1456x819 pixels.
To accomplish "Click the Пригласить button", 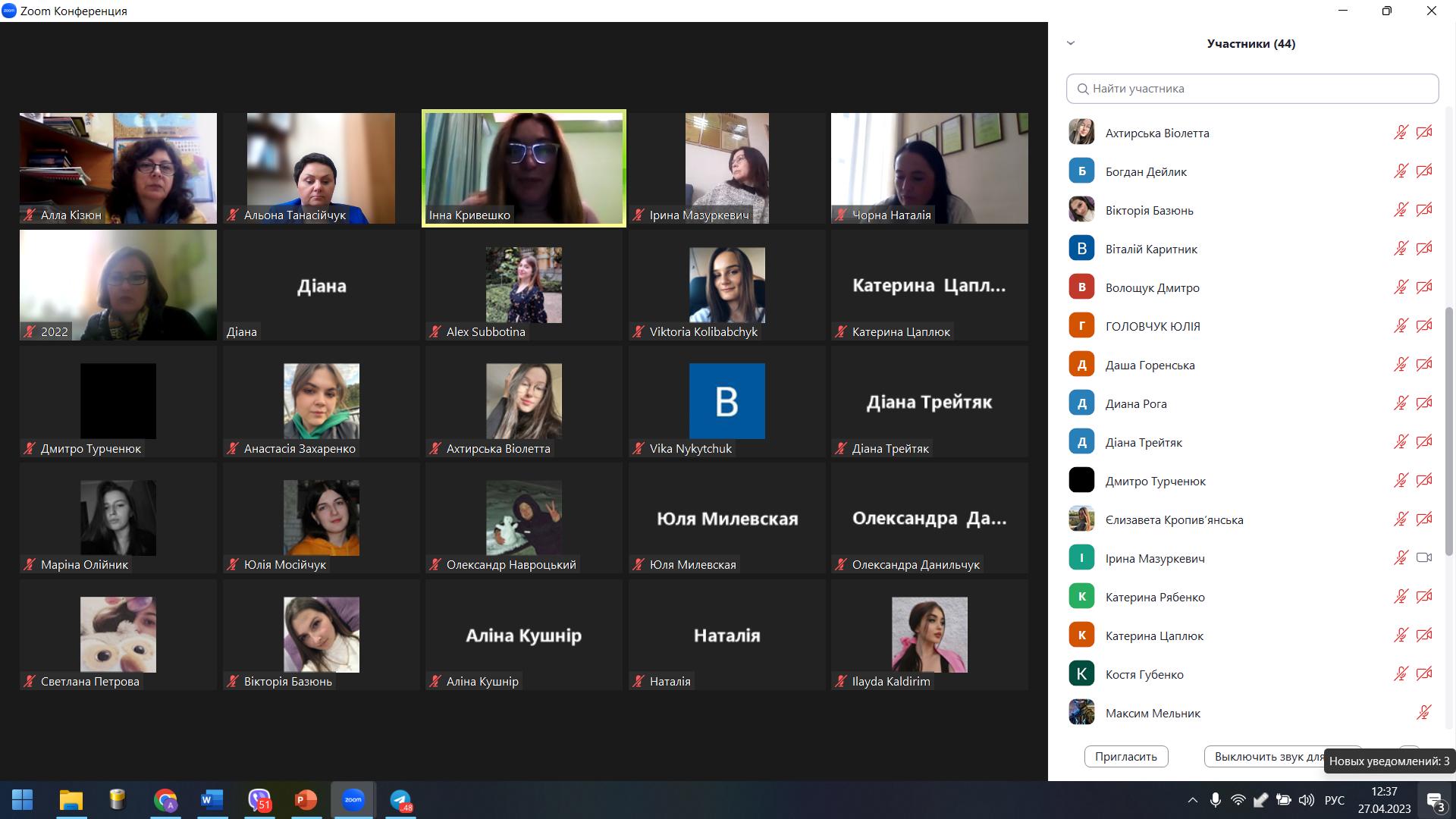I will [1126, 756].
